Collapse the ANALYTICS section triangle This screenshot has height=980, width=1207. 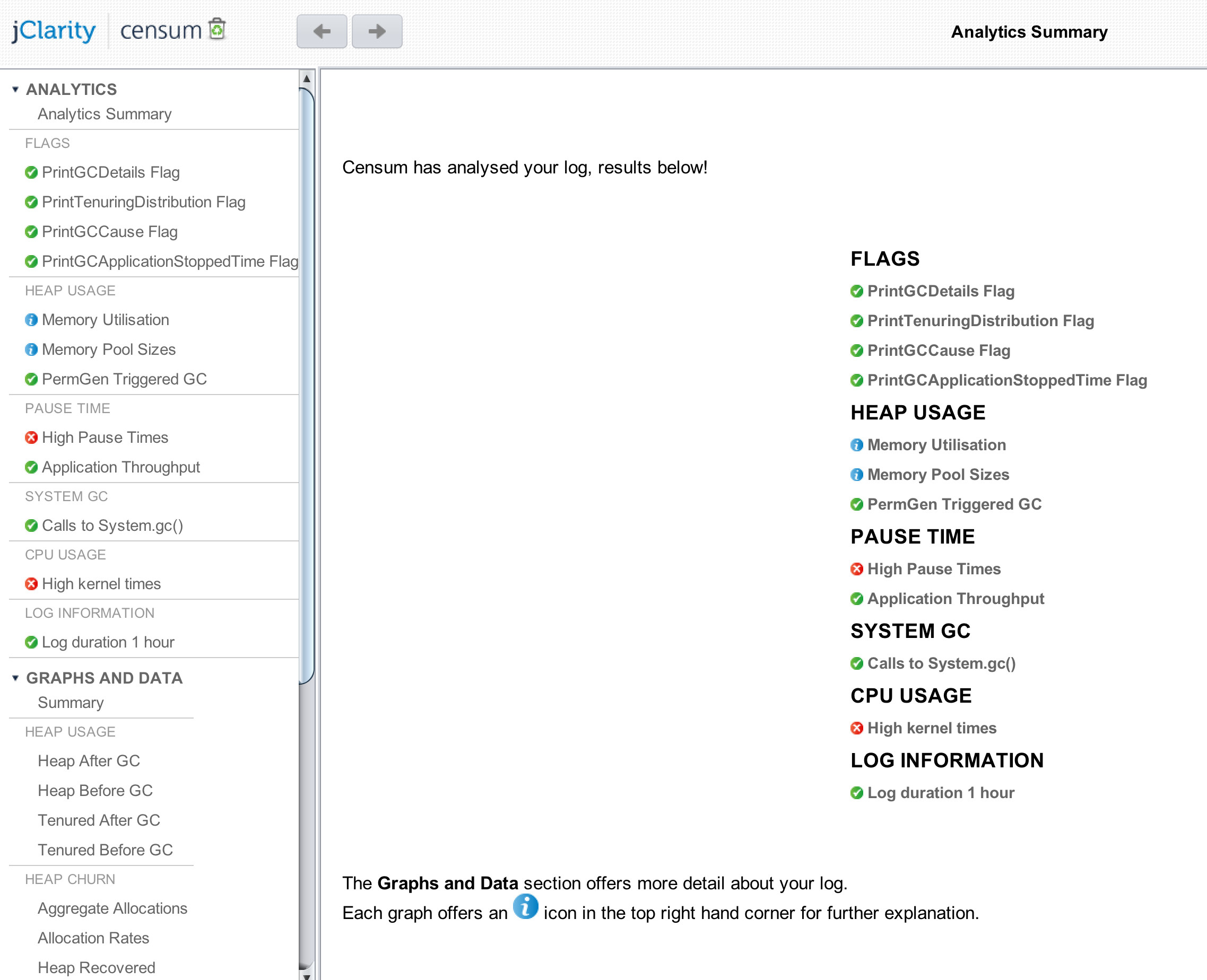pyautogui.click(x=15, y=89)
